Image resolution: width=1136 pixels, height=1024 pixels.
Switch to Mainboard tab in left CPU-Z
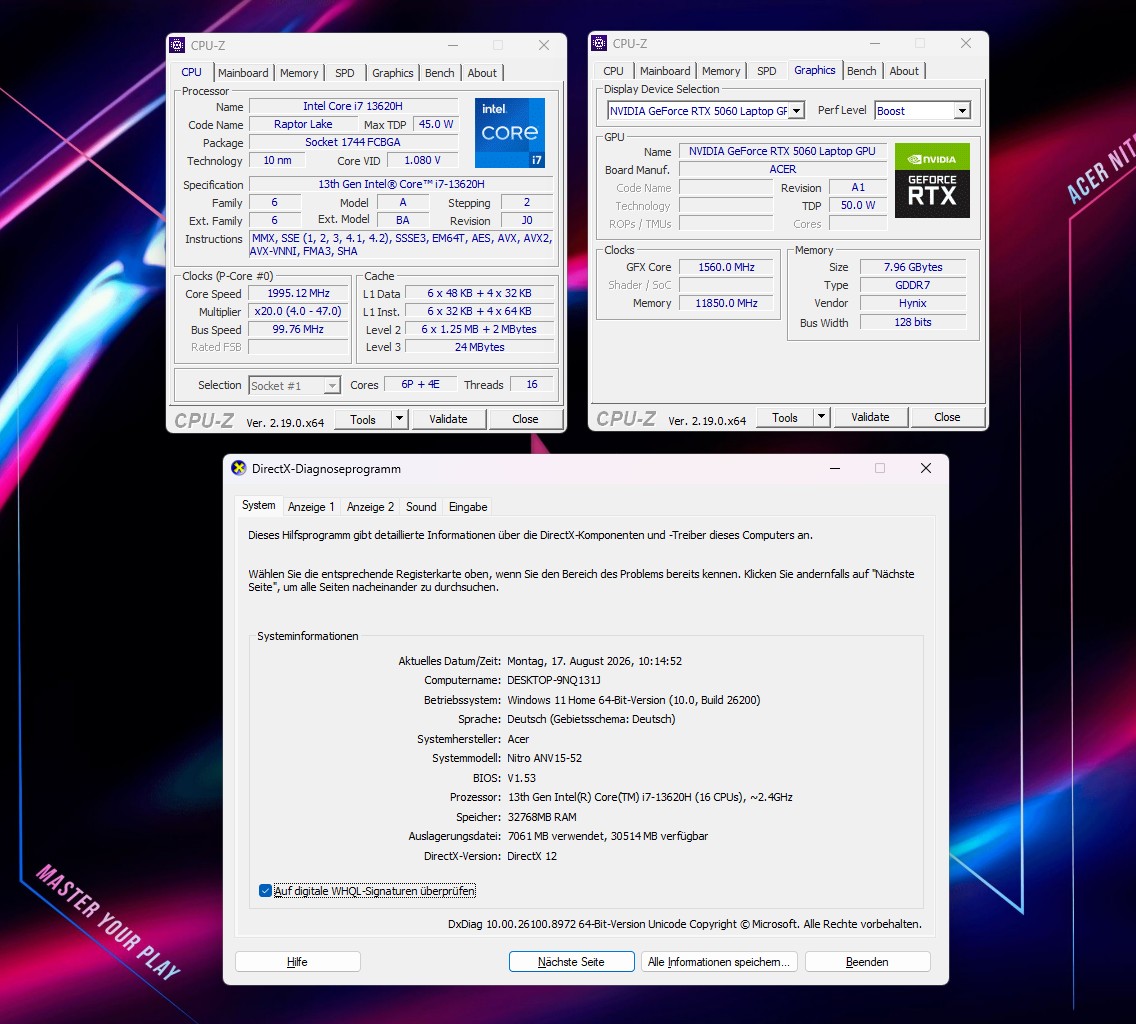pos(243,72)
